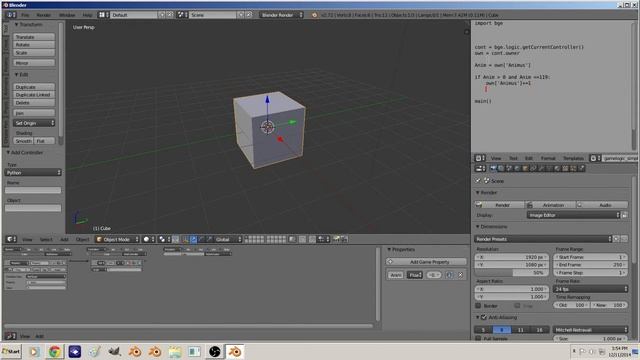The height and width of the screenshot is (360, 640).
Task: Open the Render Presets dropdown
Action: [543, 239]
